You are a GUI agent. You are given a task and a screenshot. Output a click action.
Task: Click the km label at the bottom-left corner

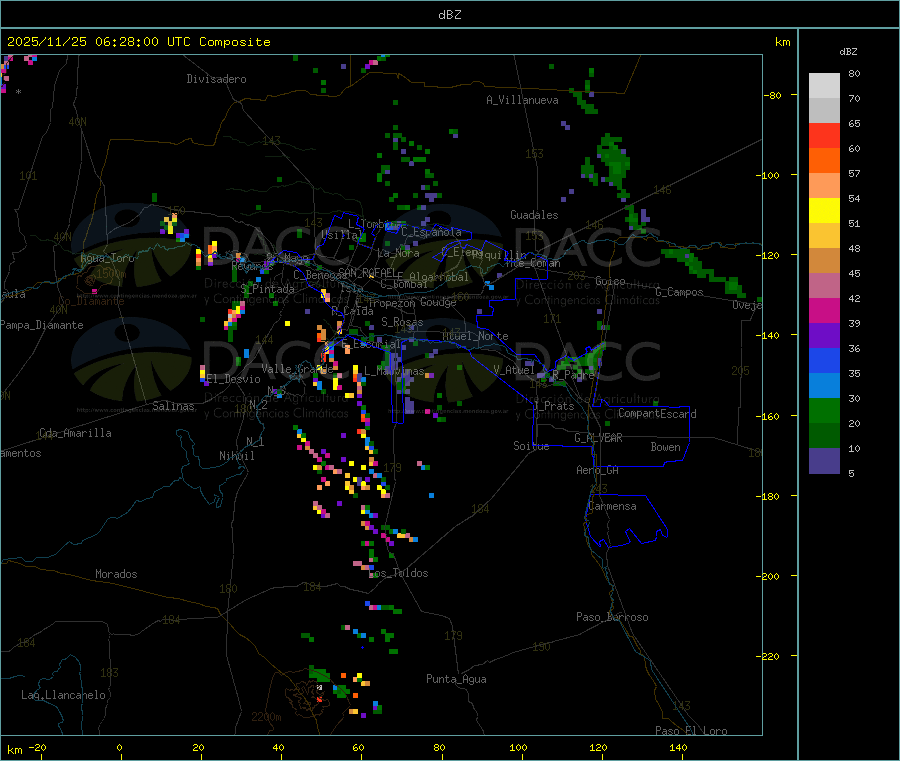(x=14, y=750)
